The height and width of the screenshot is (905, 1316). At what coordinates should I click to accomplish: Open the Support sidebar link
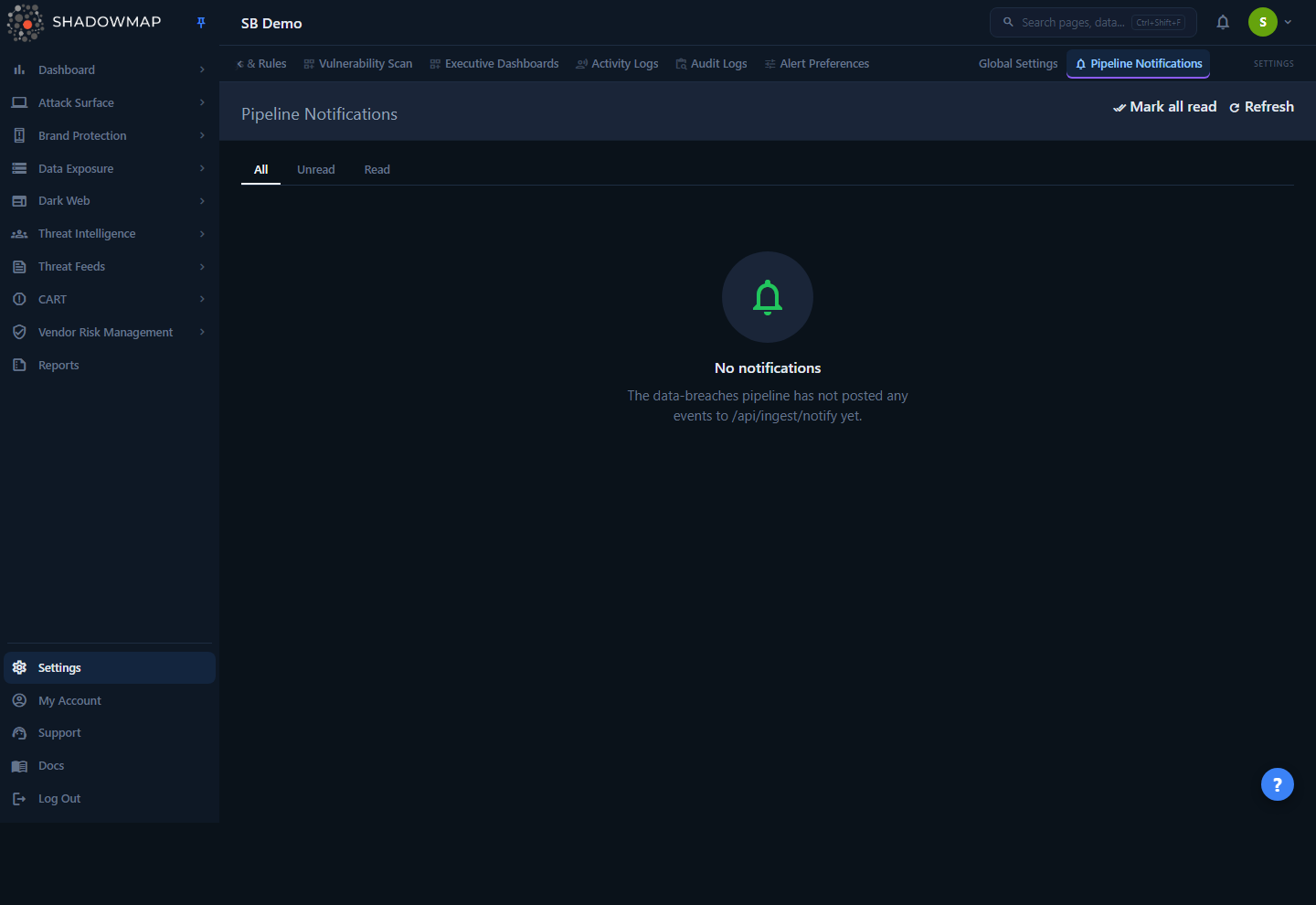(x=110, y=733)
